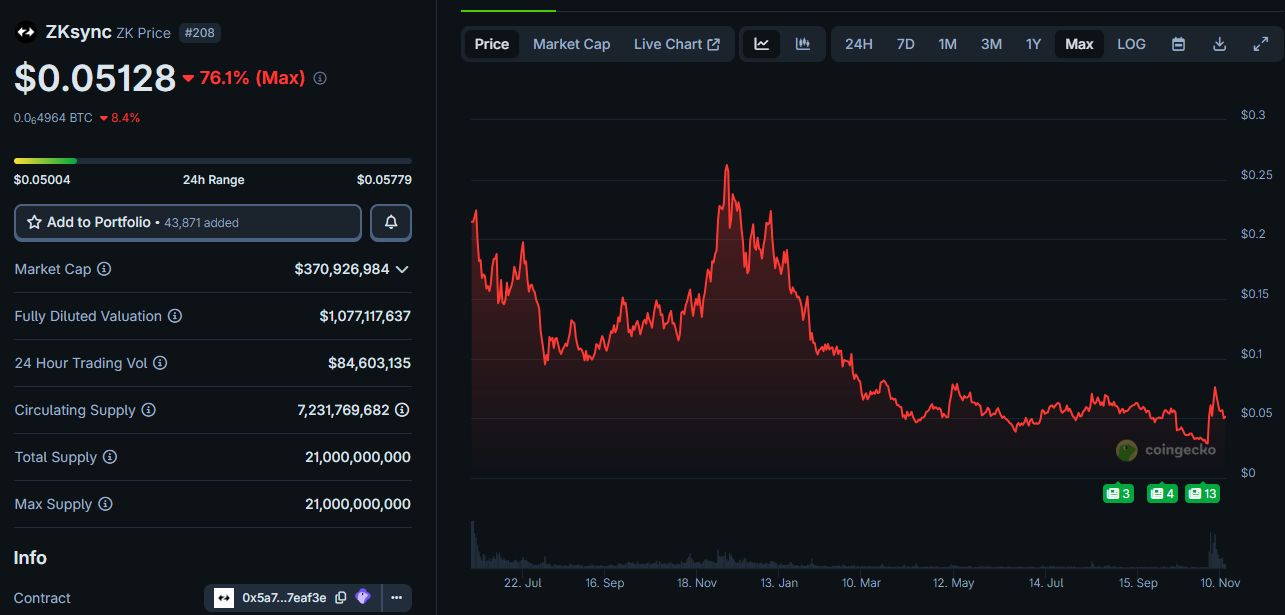Viewport: 1285px width, 615px height.
Task: Expand the Market Cap breakdown chevron
Action: click(403, 268)
